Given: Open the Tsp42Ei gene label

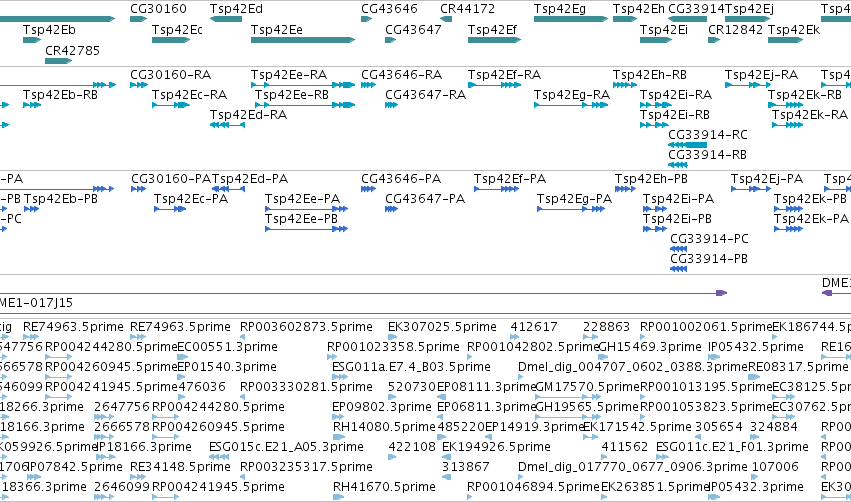Looking at the screenshot, I should coord(664,29).
